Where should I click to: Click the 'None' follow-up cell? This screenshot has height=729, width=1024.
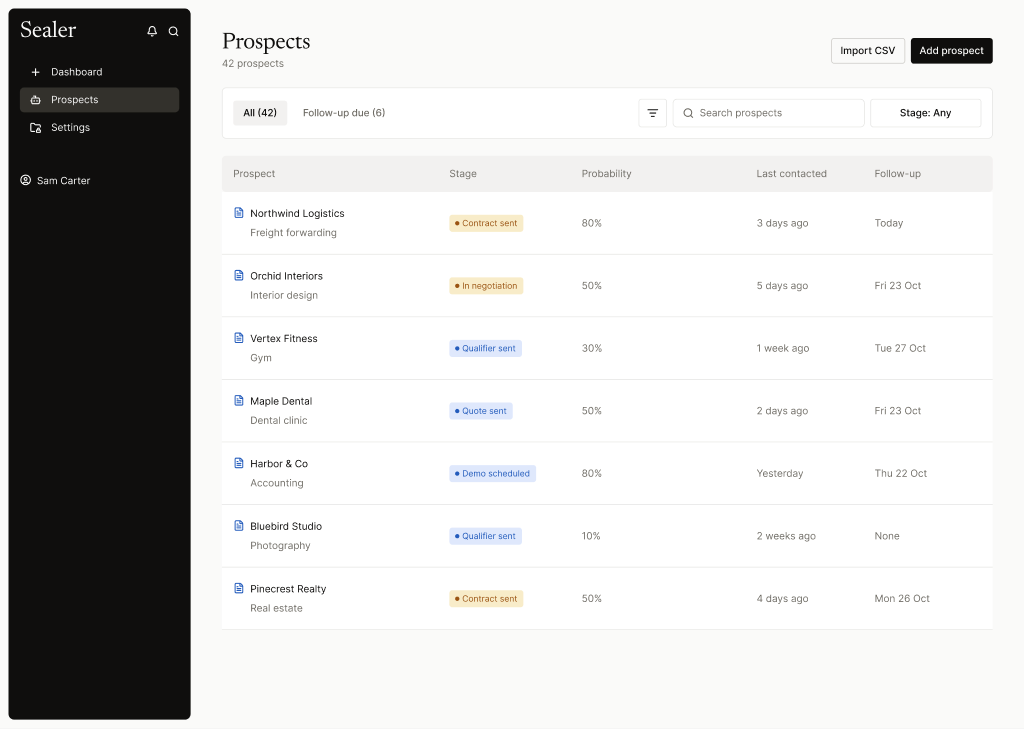coord(887,536)
